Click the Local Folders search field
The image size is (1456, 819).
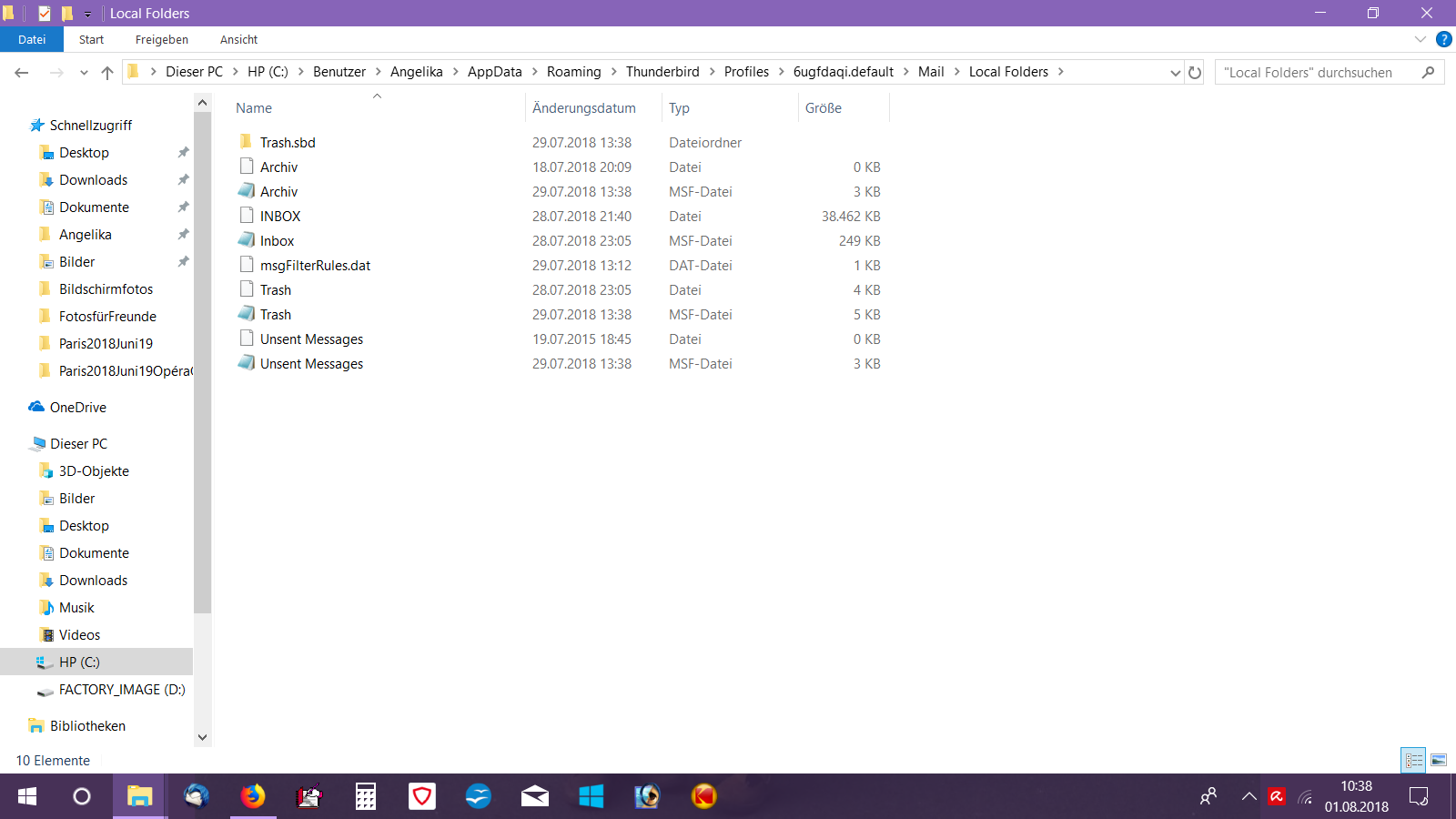pos(1318,73)
